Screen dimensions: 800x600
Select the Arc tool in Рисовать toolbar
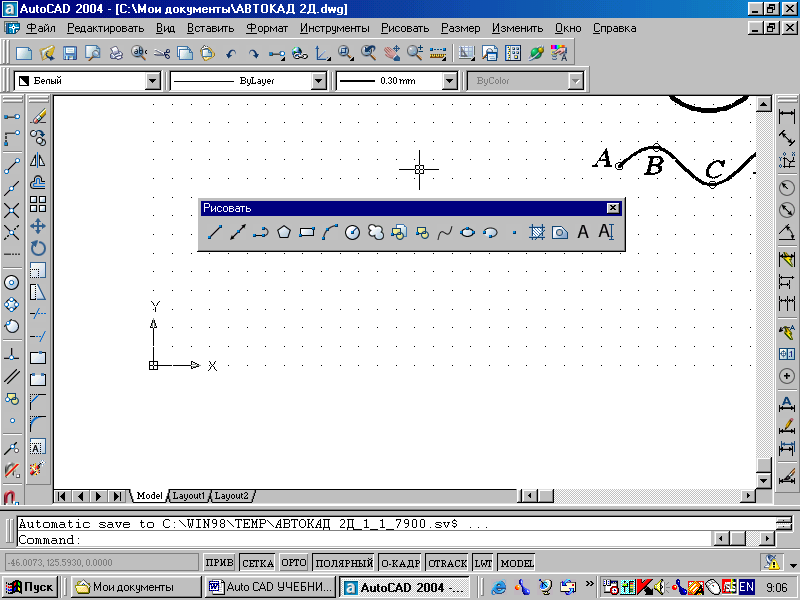(330, 233)
